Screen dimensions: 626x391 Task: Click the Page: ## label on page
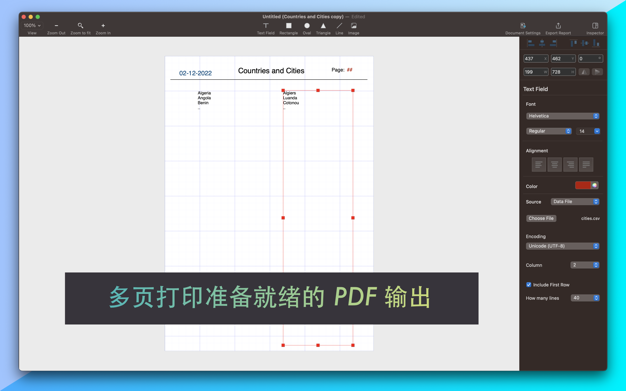(x=342, y=70)
